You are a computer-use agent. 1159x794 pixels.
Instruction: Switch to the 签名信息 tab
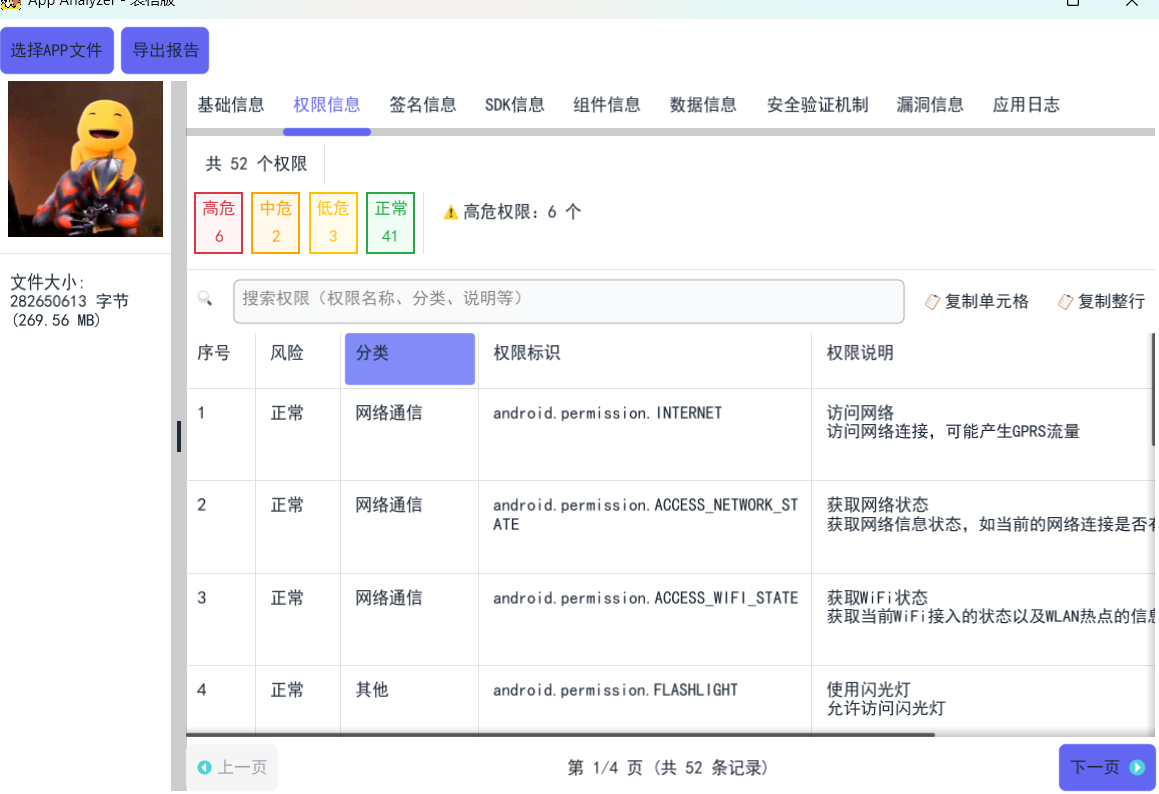tap(423, 105)
